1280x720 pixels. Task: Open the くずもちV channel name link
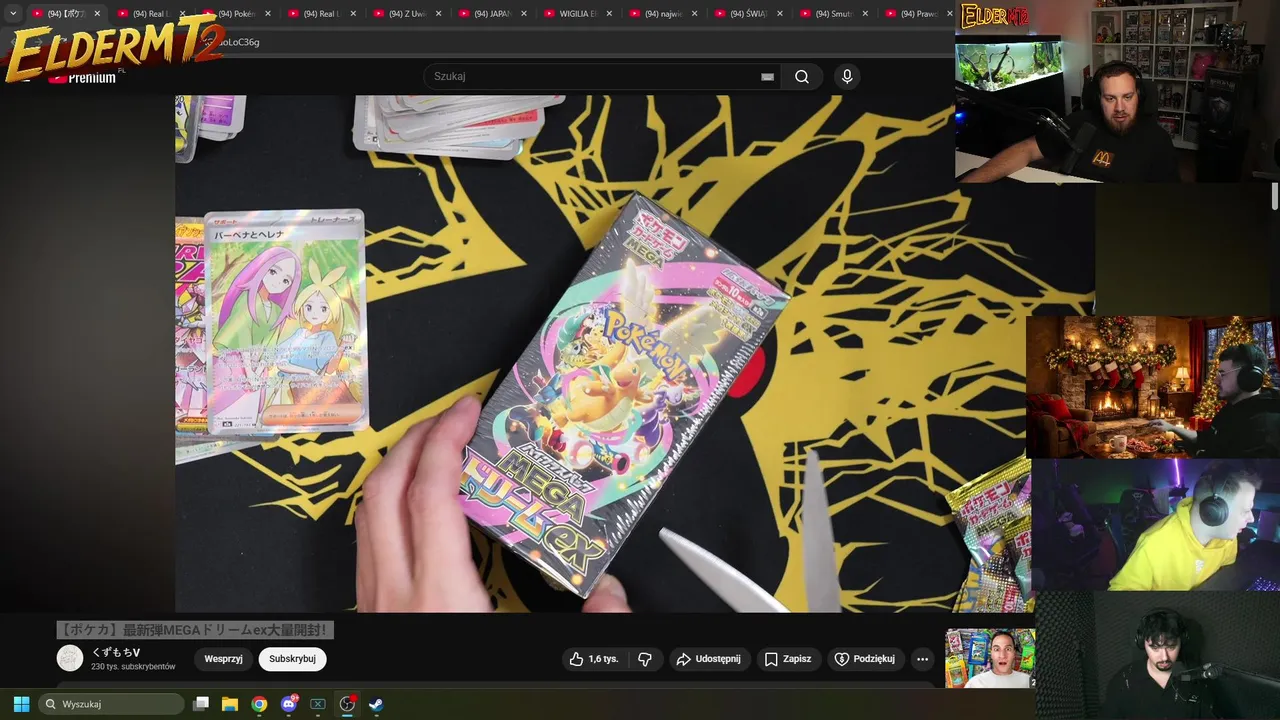[116, 653]
